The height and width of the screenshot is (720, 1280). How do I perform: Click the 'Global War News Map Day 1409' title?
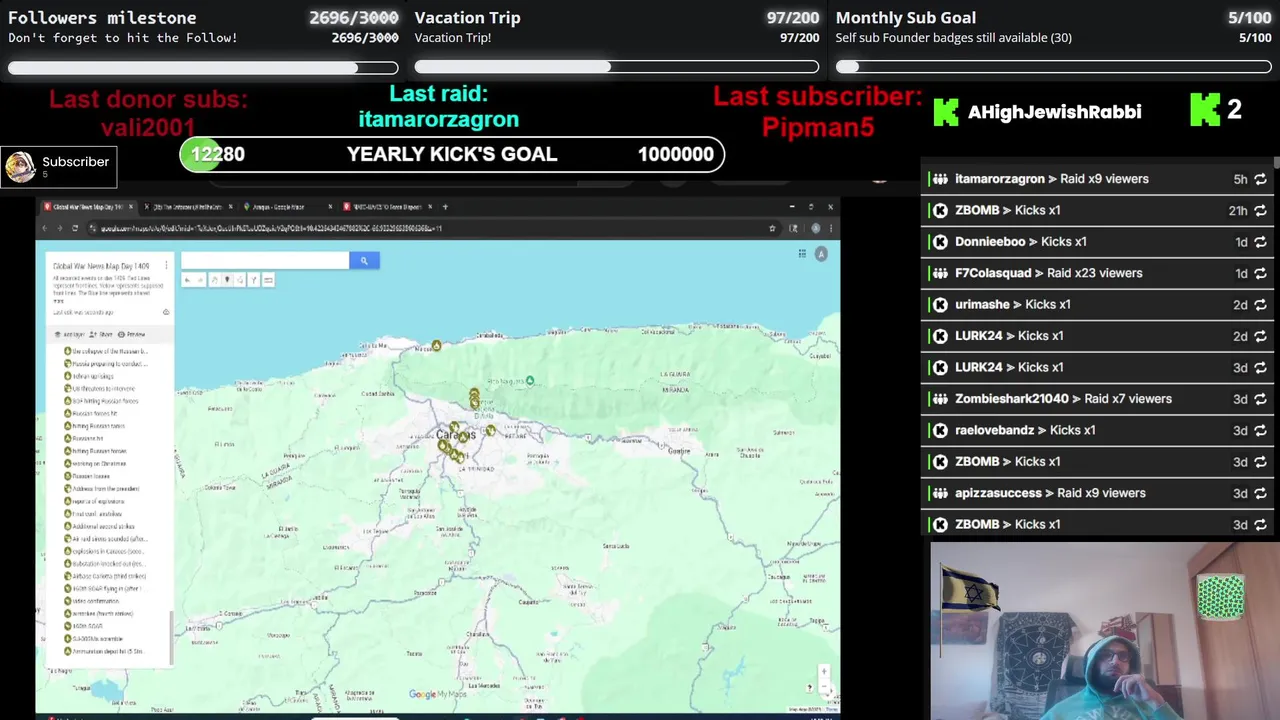[101, 266]
